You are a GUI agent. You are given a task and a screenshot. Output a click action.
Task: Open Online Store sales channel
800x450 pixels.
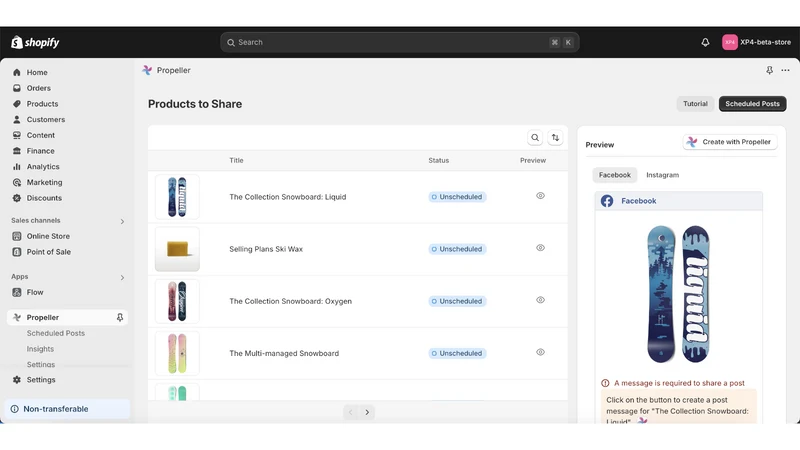(x=48, y=236)
